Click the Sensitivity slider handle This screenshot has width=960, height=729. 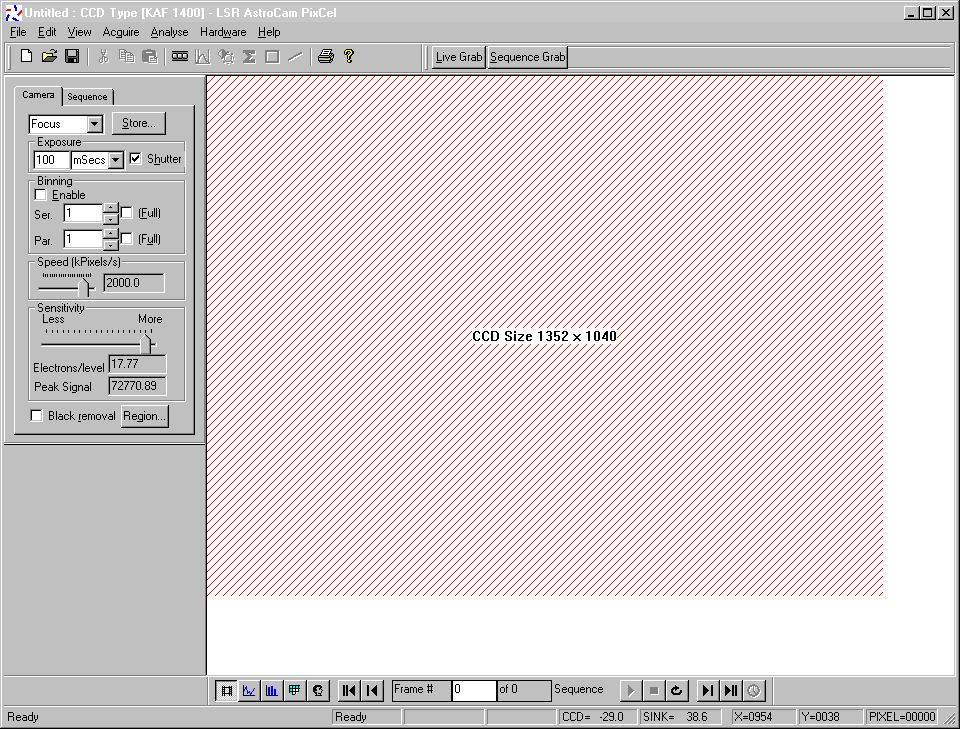(x=147, y=343)
